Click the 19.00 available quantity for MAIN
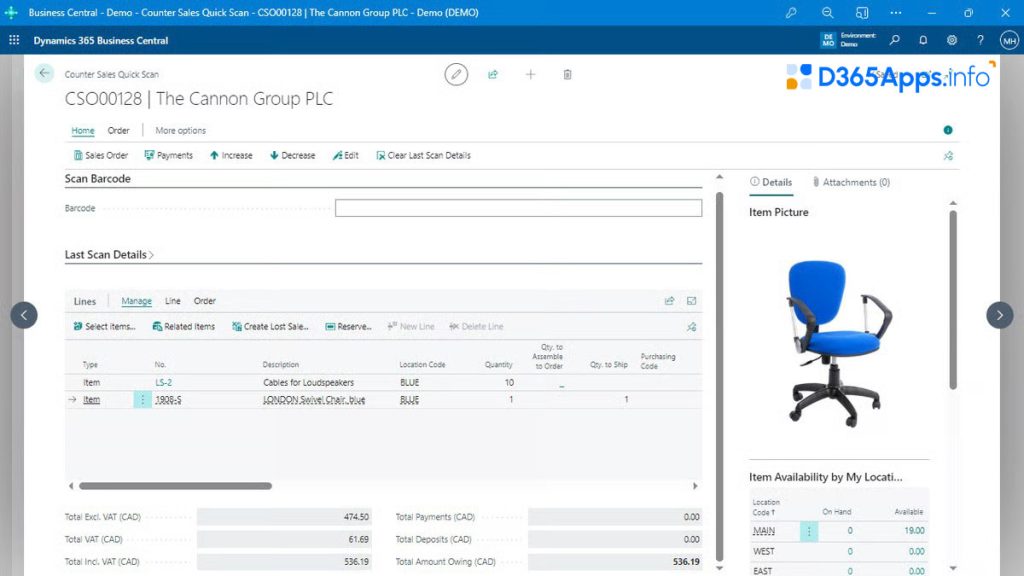 click(x=914, y=531)
